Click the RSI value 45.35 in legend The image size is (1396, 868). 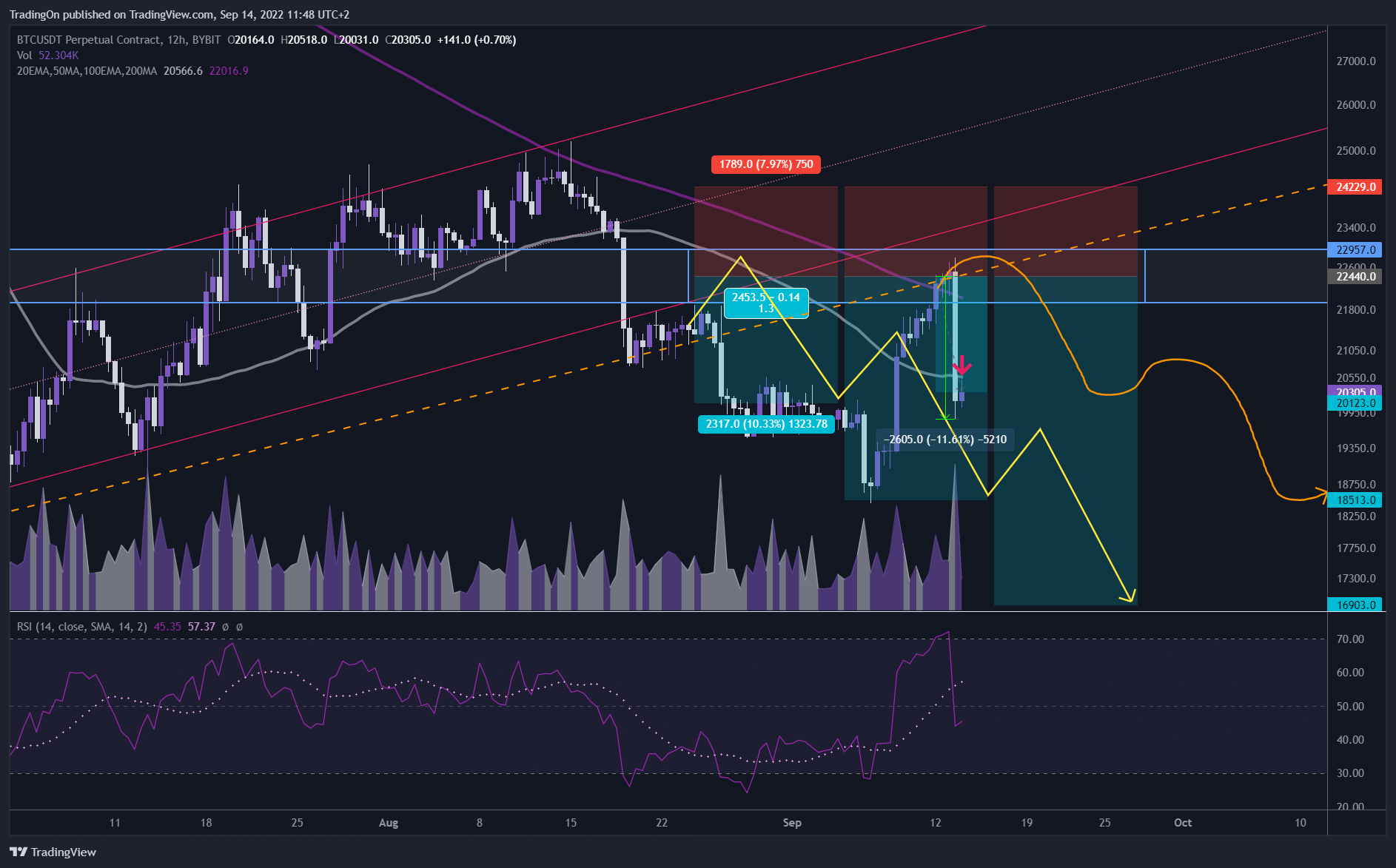[167, 627]
